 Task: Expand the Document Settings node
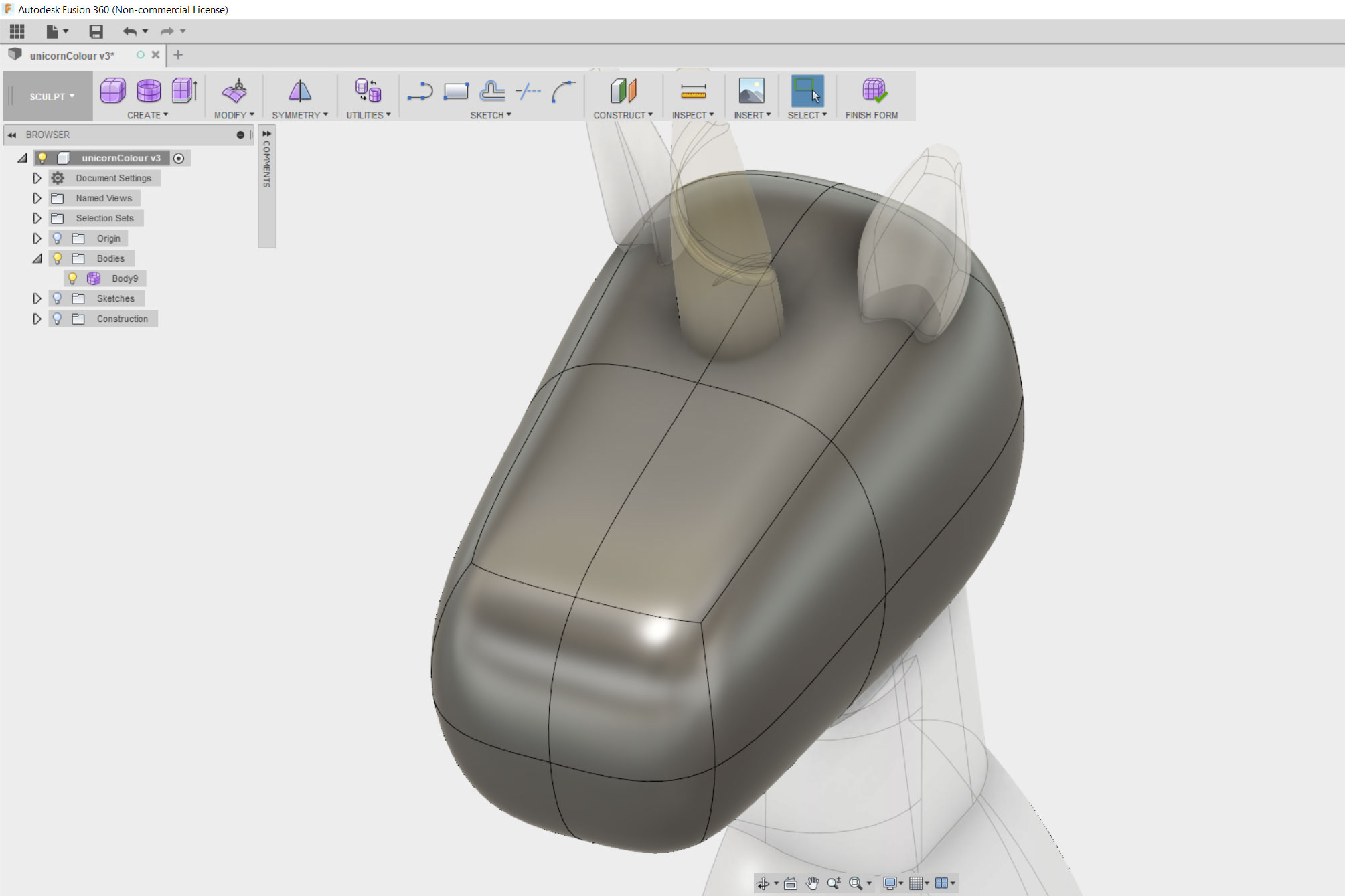click(37, 178)
